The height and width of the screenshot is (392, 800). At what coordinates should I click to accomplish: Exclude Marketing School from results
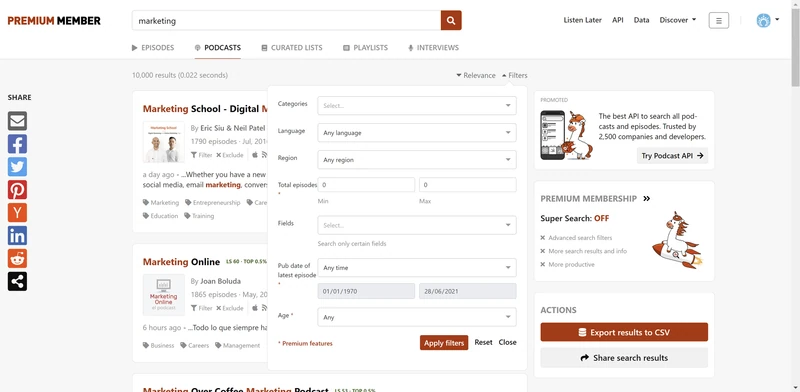click(x=230, y=155)
